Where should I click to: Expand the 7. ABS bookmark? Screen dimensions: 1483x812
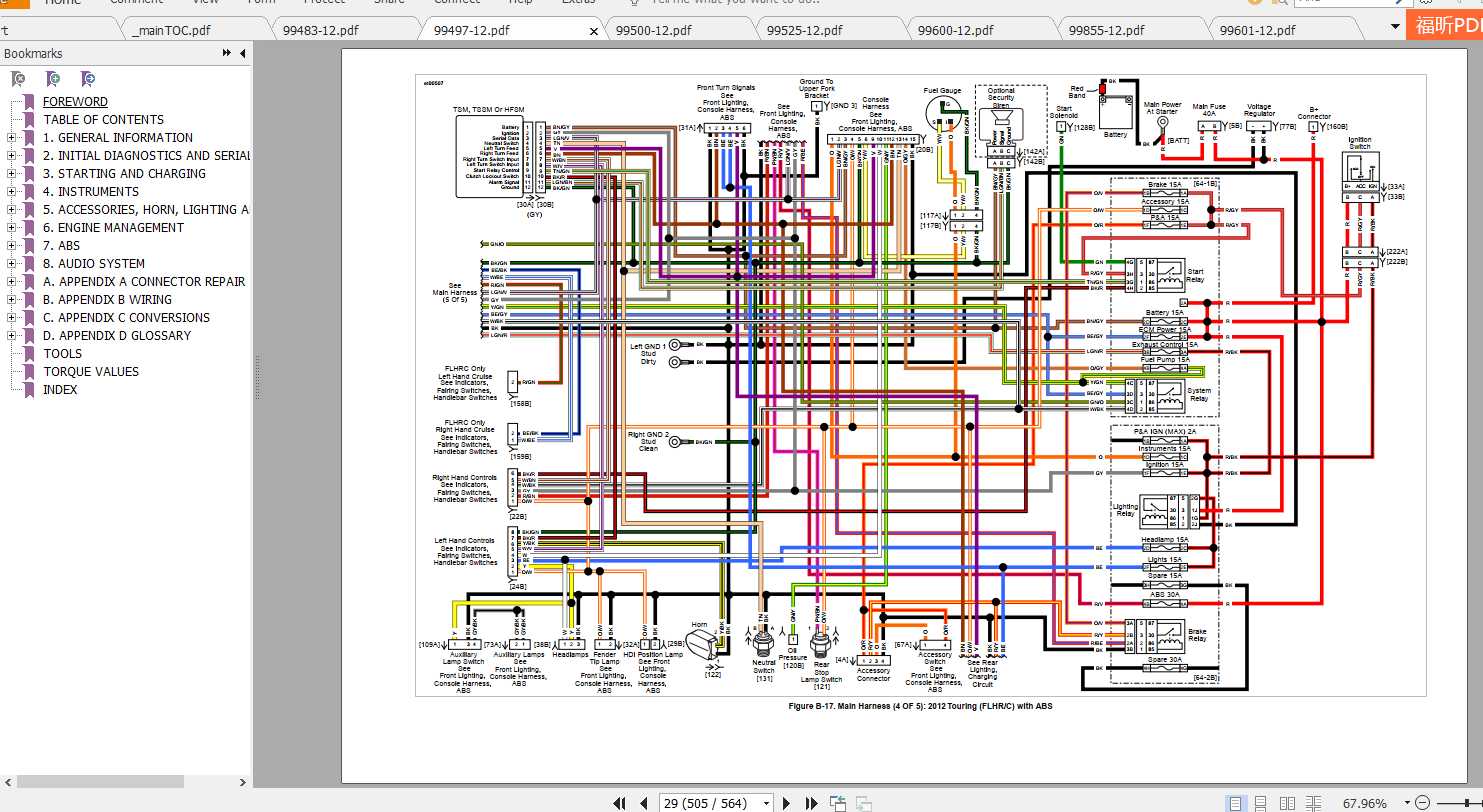[x=11, y=246]
